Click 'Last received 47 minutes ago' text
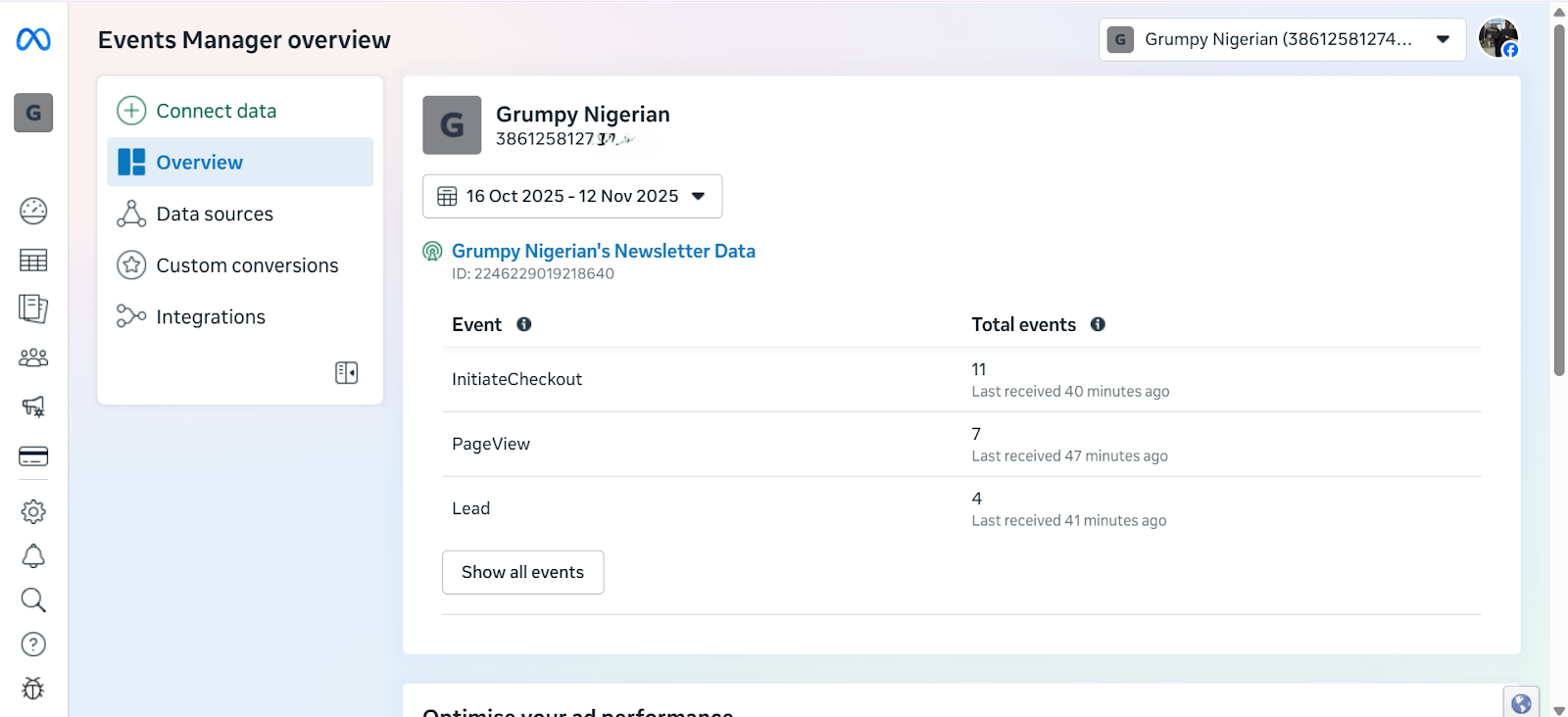Image resolution: width=1568 pixels, height=717 pixels. (1069, 456)
